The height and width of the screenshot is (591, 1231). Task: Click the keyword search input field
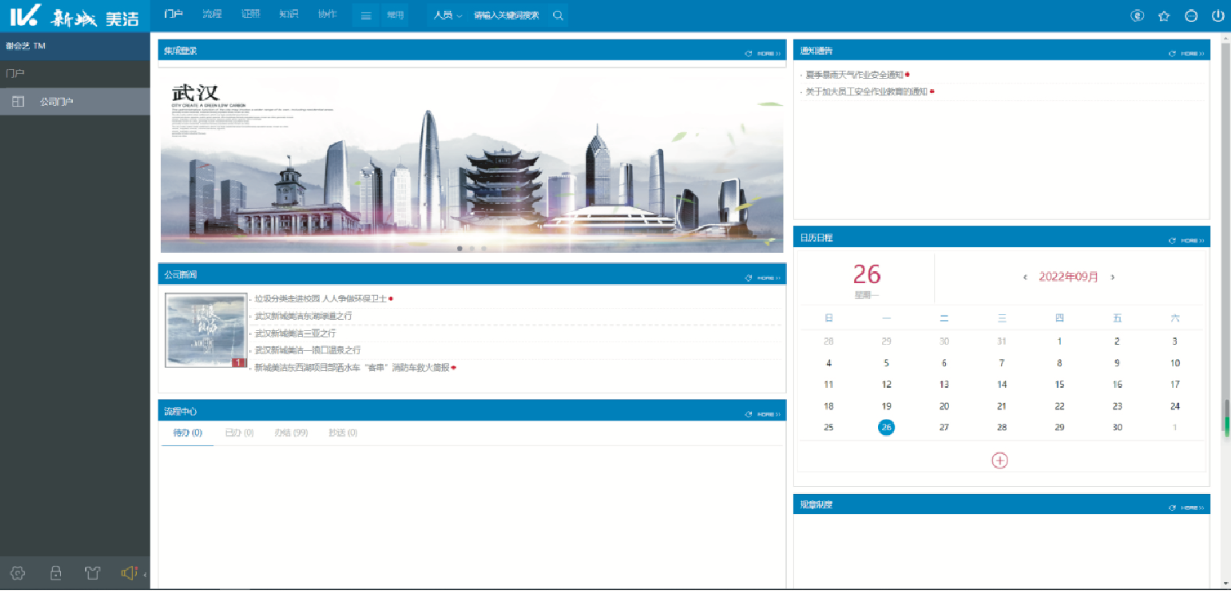pyautogui.click(x=507, y=16)
